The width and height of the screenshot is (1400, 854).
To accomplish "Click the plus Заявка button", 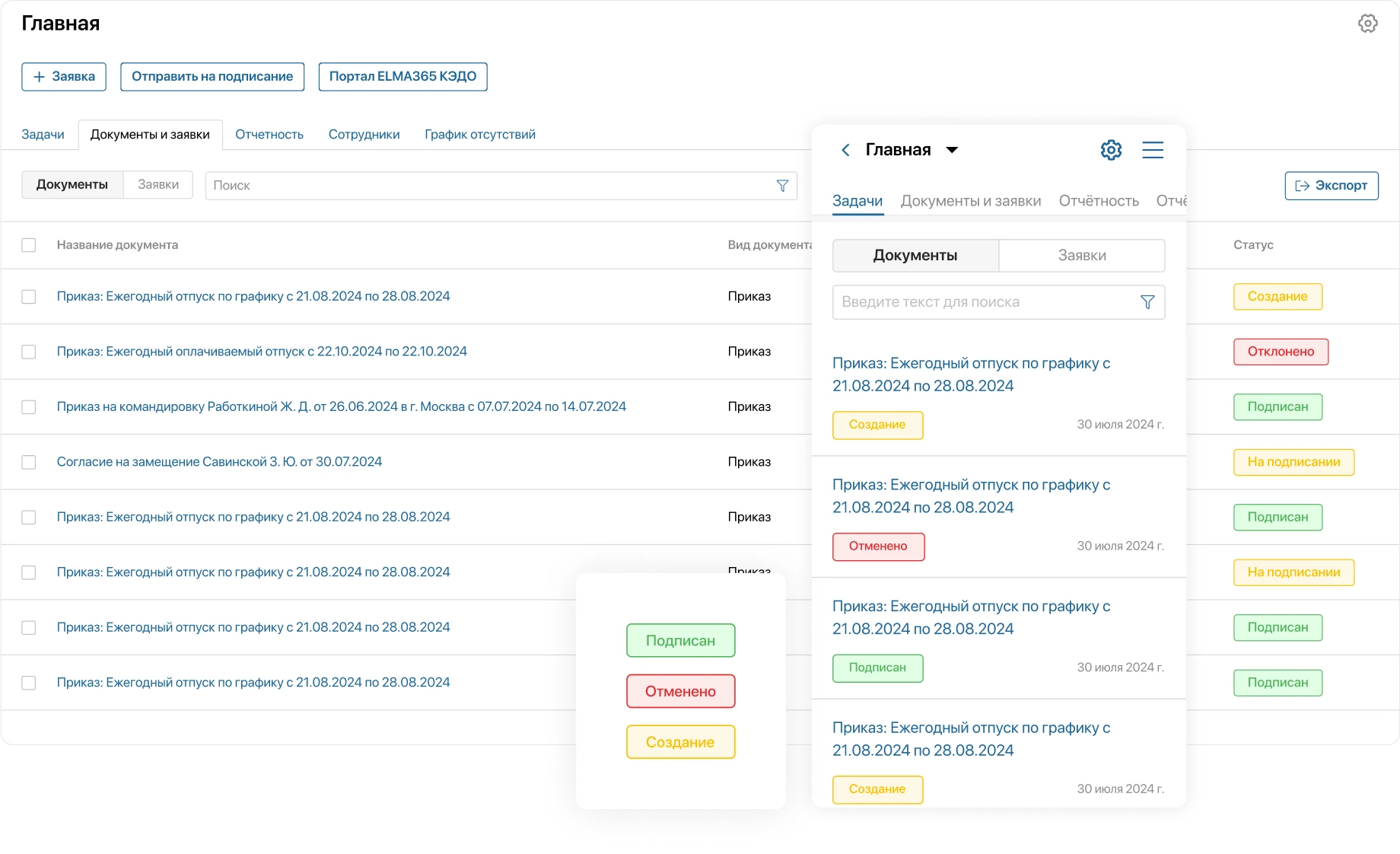I will [x=64, y=77].
